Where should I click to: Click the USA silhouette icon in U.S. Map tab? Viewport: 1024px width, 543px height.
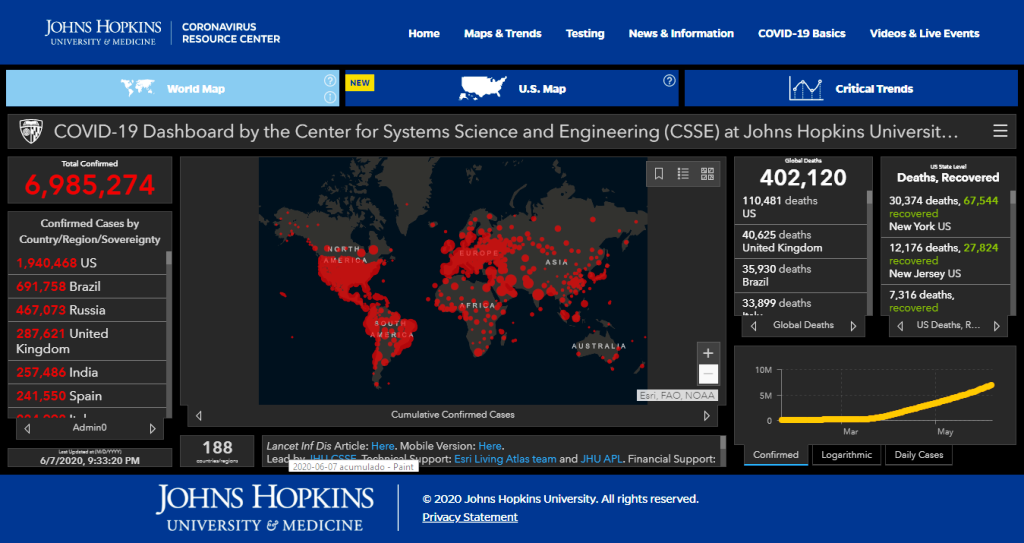click(x=483, y=88)
